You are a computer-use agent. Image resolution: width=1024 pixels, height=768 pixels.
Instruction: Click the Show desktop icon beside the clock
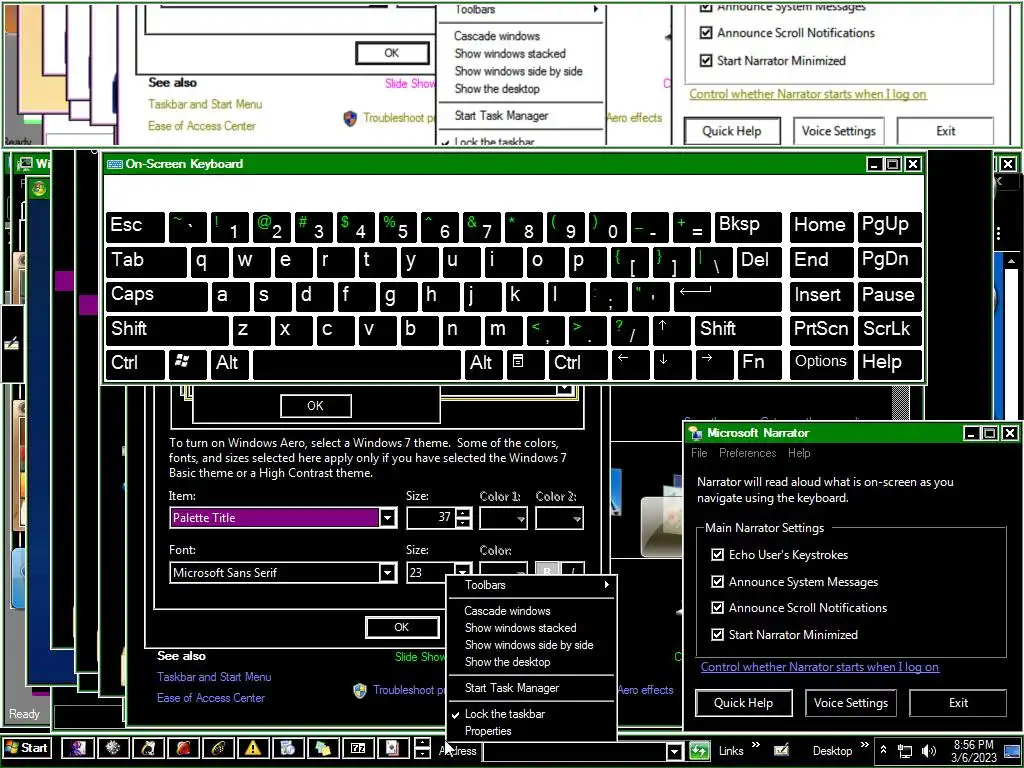[1012, 751]
